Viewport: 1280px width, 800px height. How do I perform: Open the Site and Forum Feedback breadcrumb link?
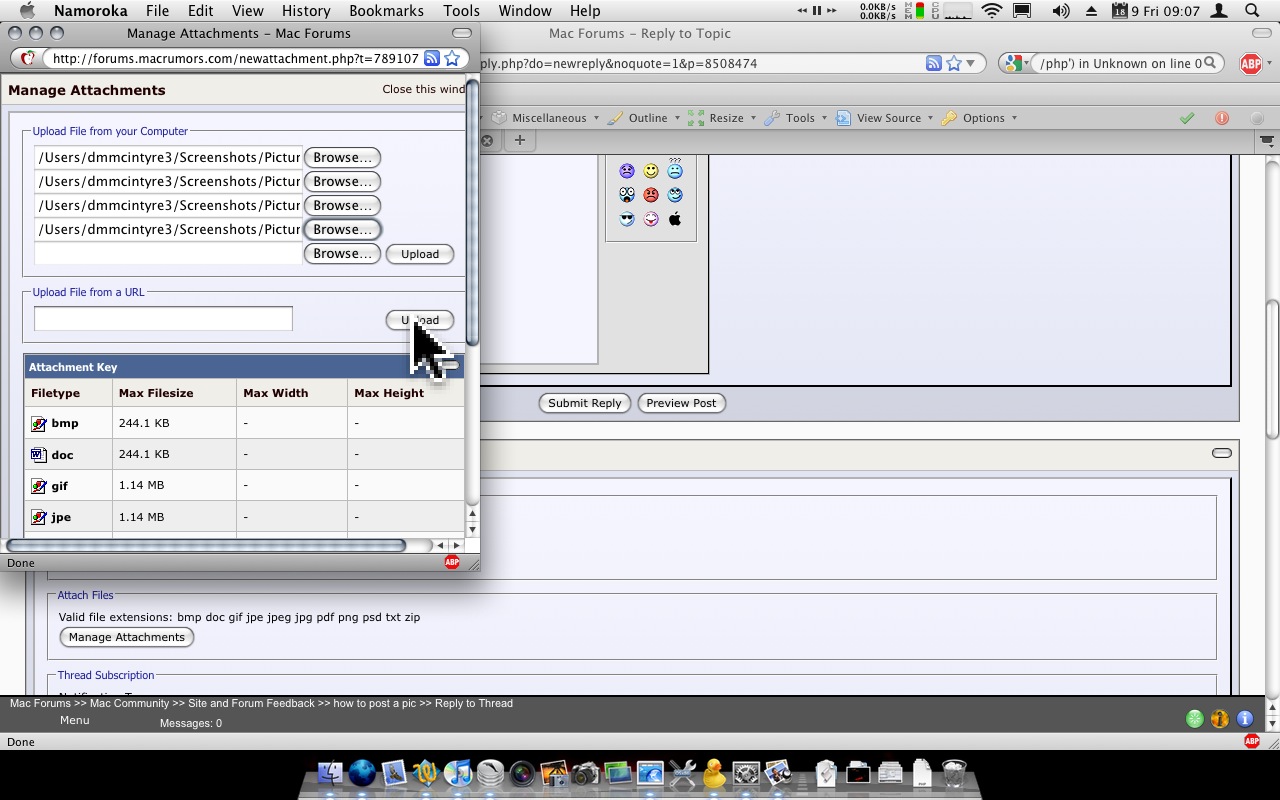tap(251, 703)
